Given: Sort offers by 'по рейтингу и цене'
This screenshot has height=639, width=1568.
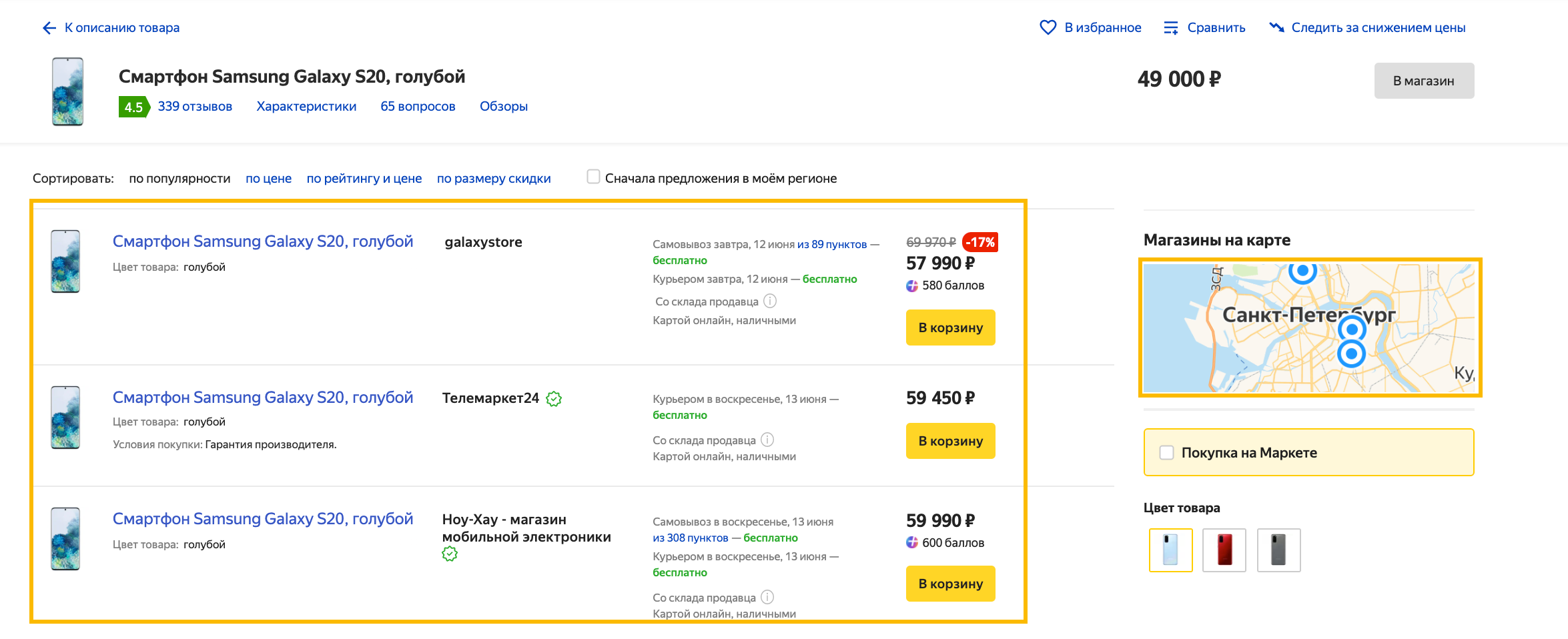Looking at the screenshot, I should [x=364, y=179].
